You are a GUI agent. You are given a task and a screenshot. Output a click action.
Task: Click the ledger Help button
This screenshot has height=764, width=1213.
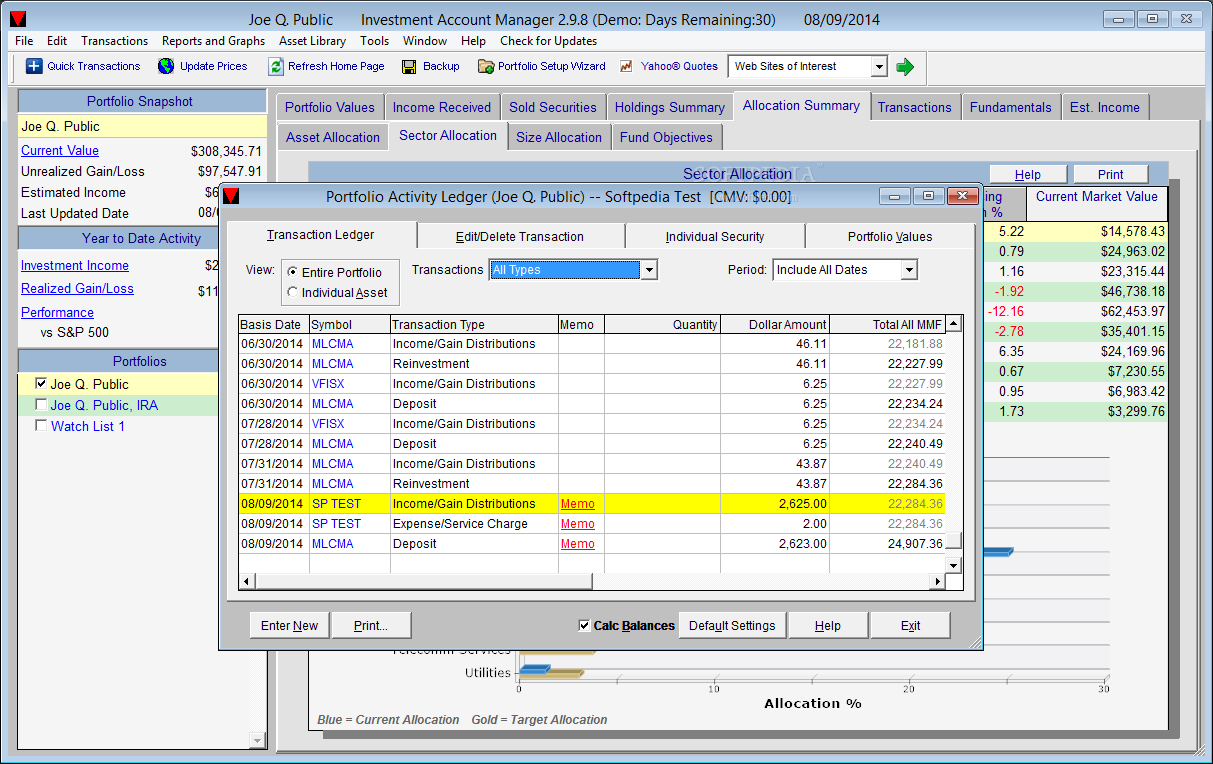[827, 625]
